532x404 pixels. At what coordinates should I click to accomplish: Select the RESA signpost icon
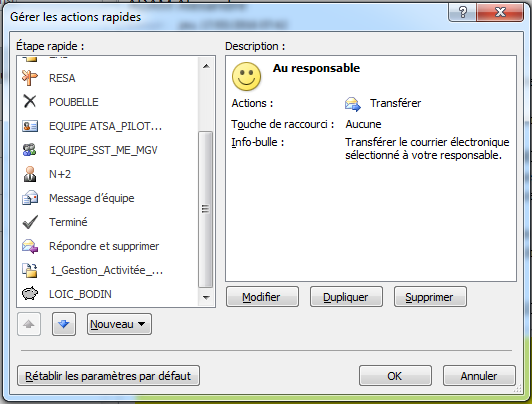(30, 78)
